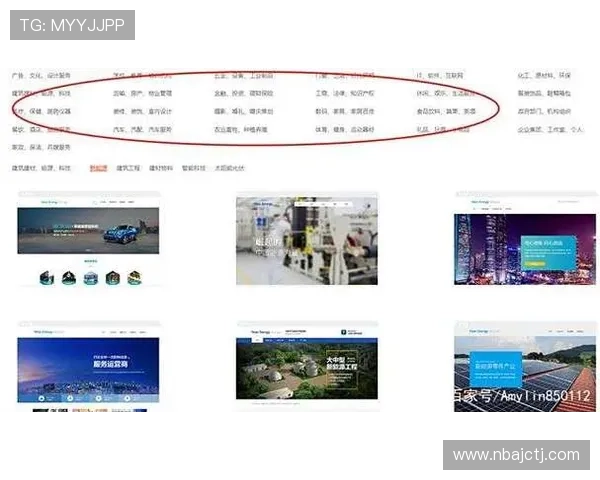
Task: Select the 食品饮料、蔬果、茶酒 category
Action: point(446,111)
